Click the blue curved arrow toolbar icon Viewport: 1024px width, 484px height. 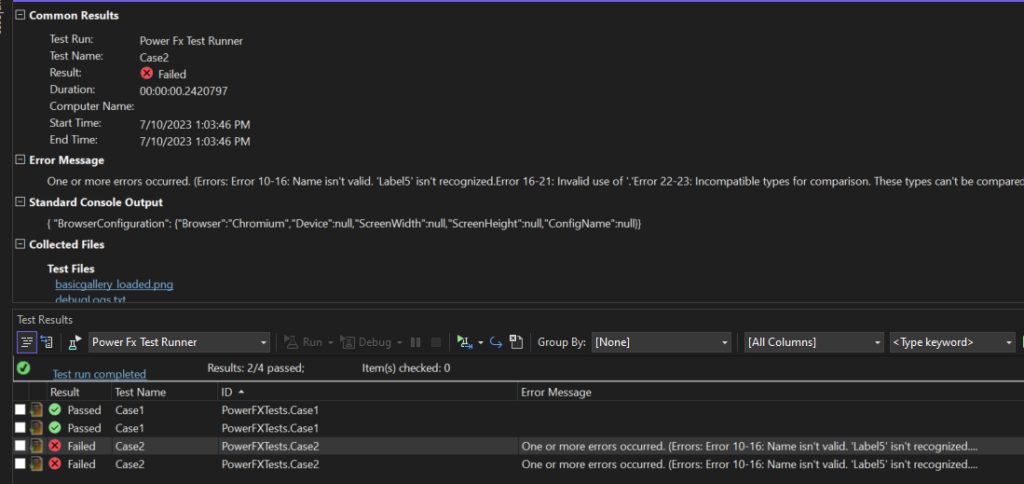pyautogui.click(x=496, y=342)
